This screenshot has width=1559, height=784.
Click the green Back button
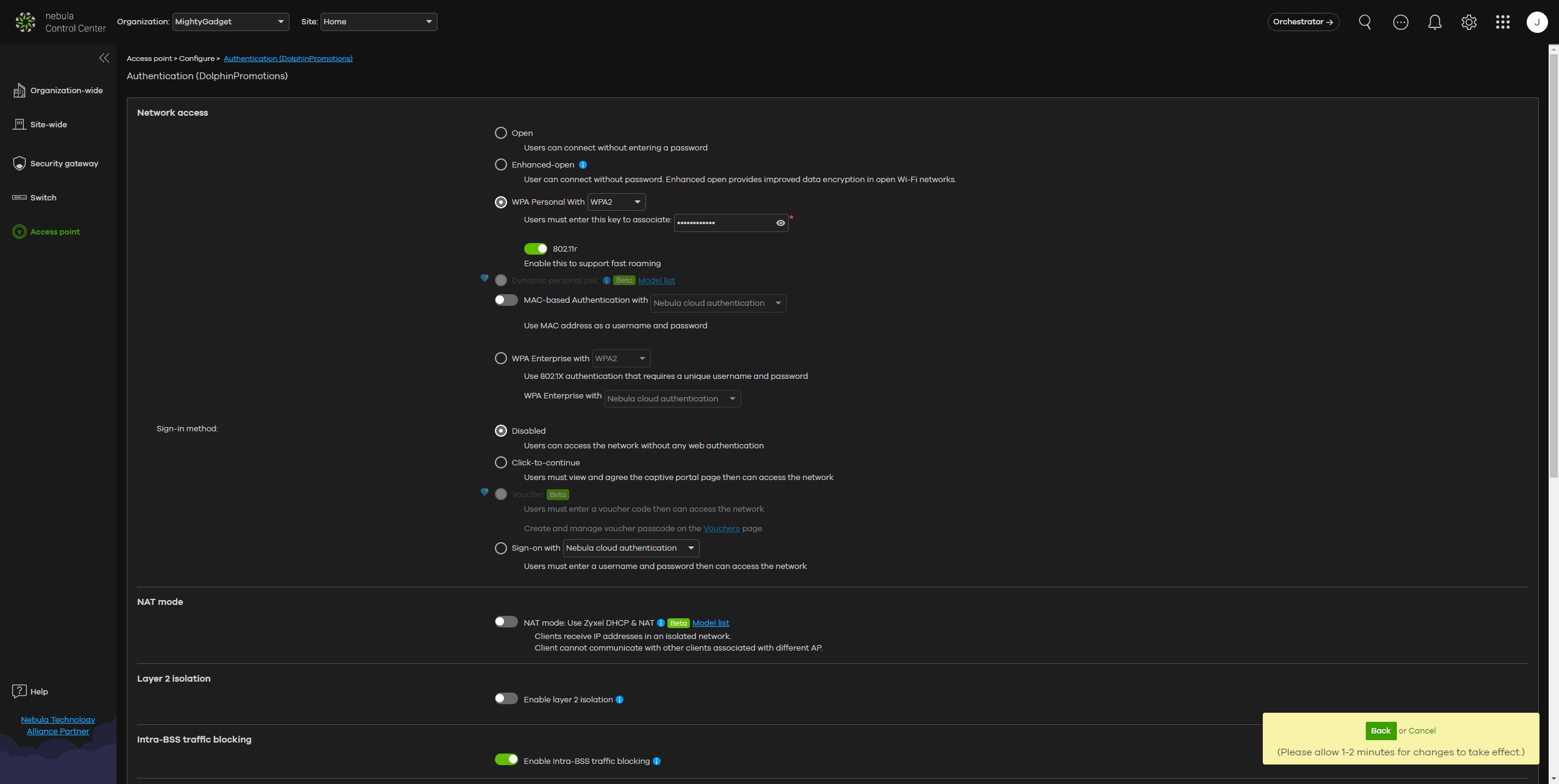coord(1380,731)
